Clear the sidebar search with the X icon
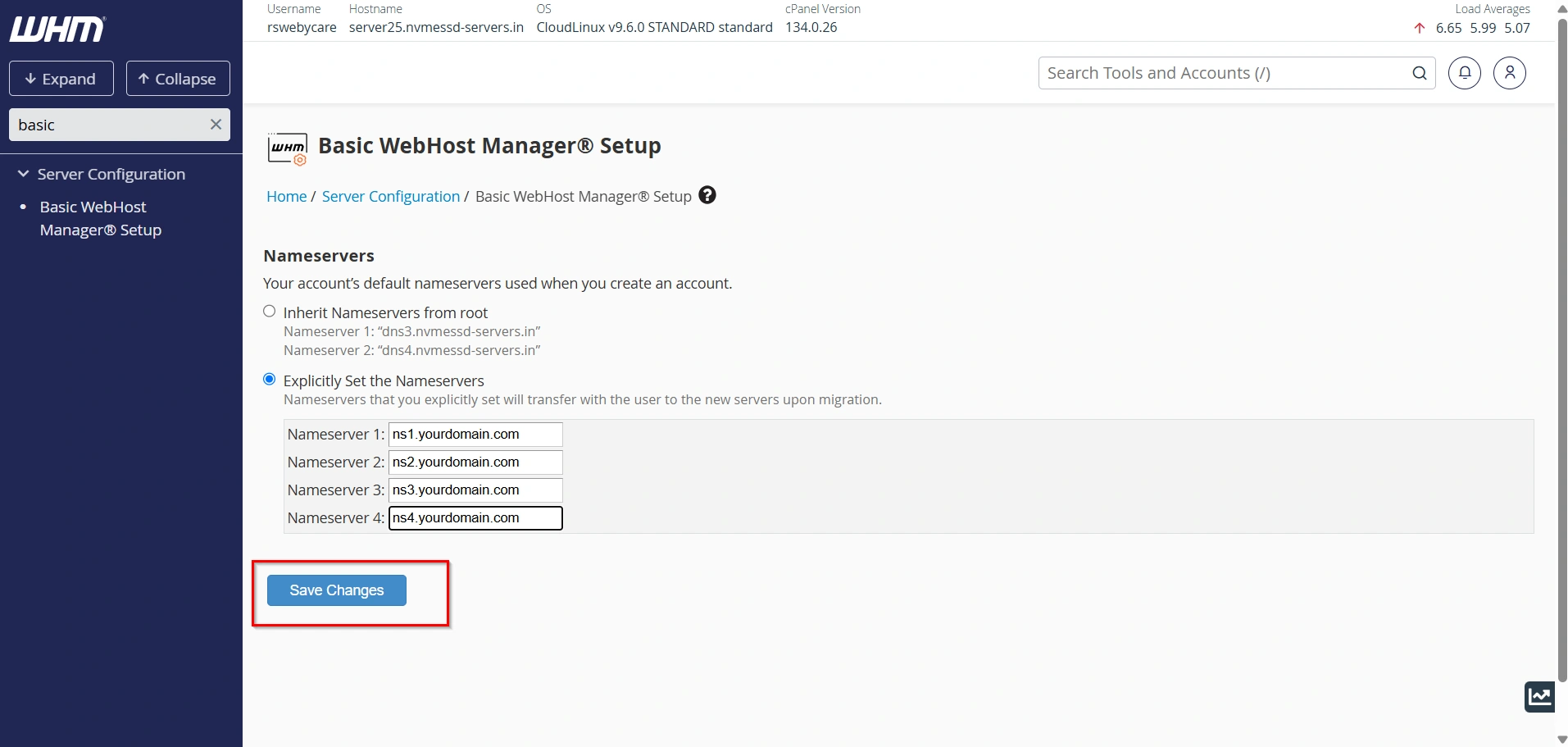This screenshot has width=1568, height=747. tap(216, 125)
